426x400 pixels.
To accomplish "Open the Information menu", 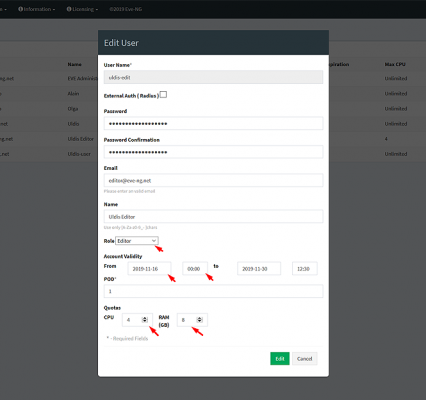I will 37,9.
